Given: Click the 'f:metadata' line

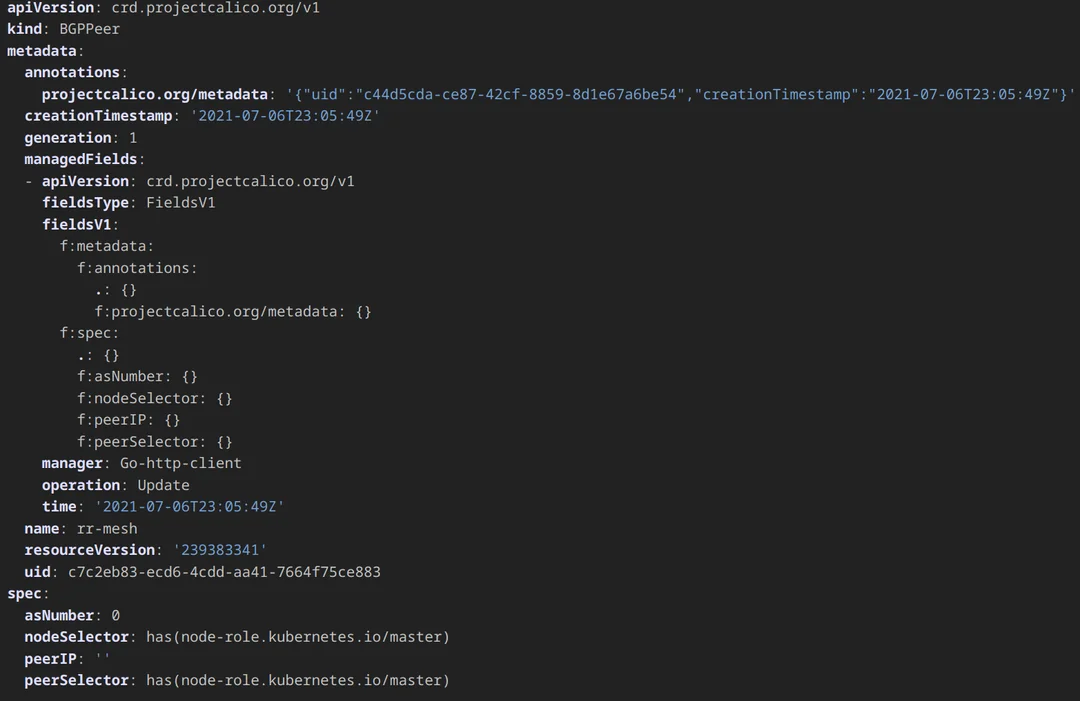Looking at the screenshot, I should pyautogui.click(x=106, y=246).
